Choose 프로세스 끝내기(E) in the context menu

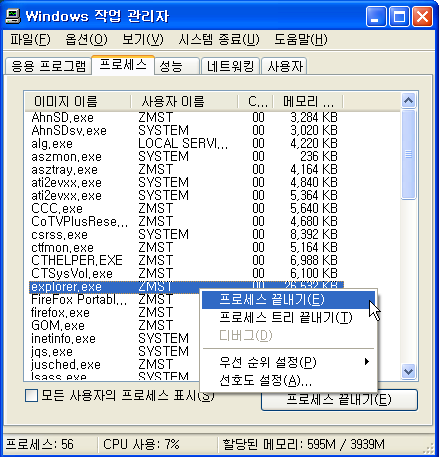pos(288,300)
